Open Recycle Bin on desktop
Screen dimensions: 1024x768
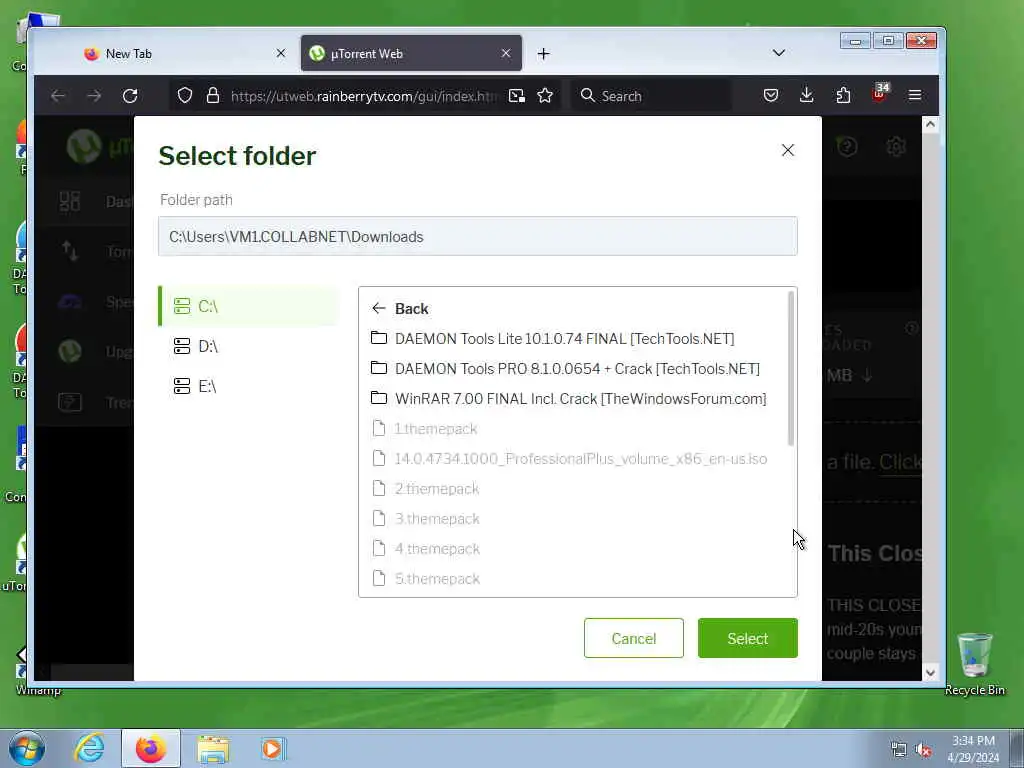tap(974, 663)
